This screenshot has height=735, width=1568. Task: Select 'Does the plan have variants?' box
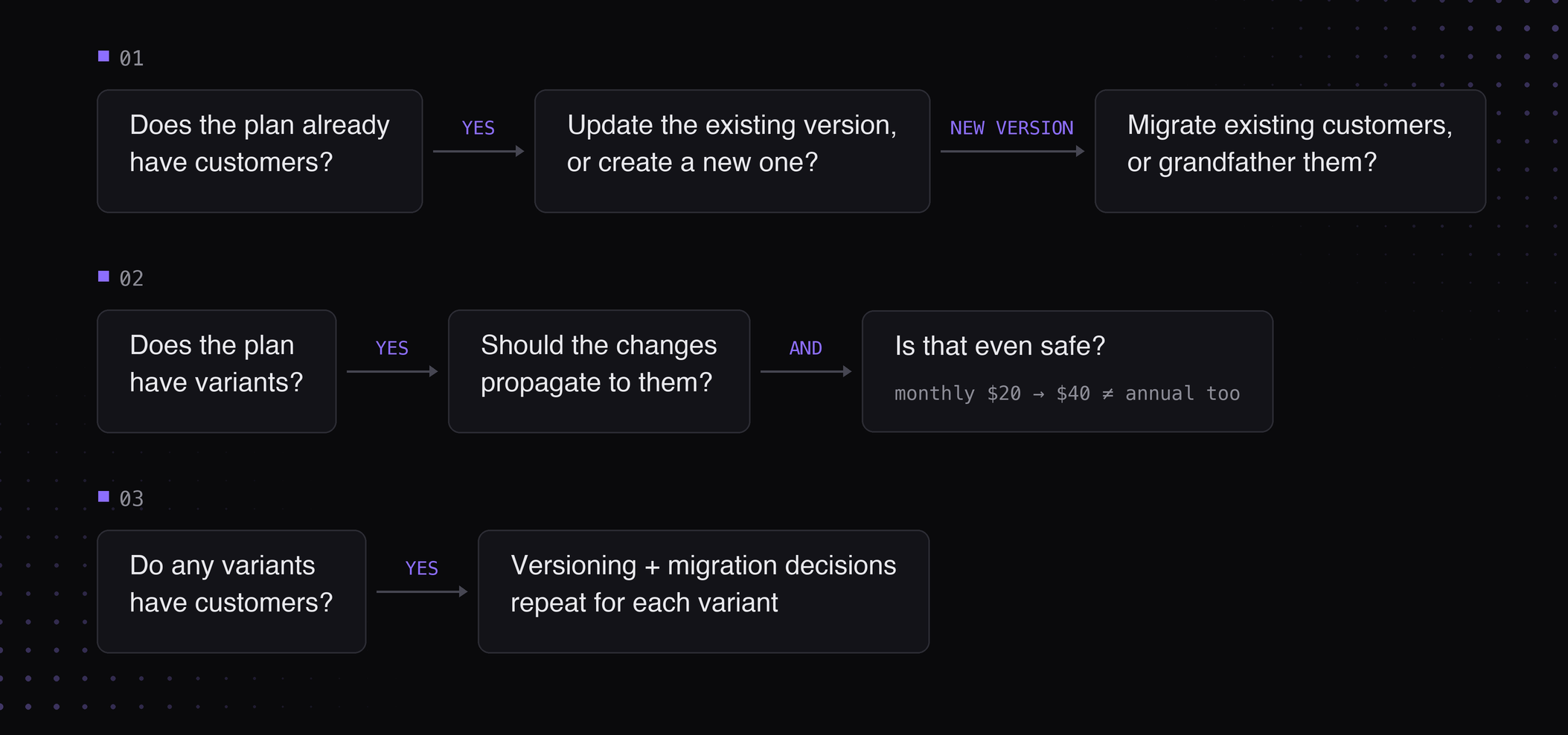tap(217, 371)
